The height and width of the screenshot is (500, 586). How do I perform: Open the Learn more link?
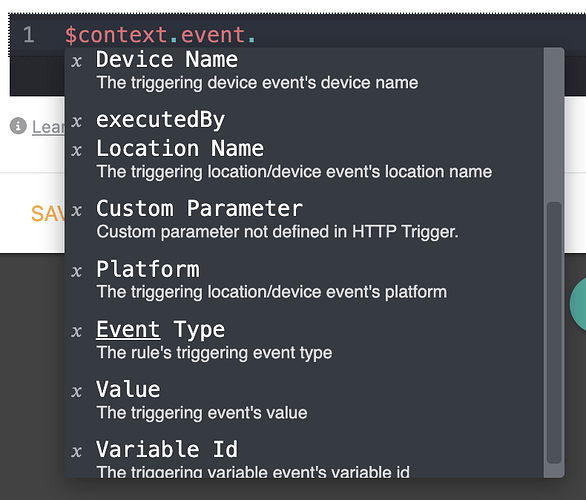click(48, 127)
